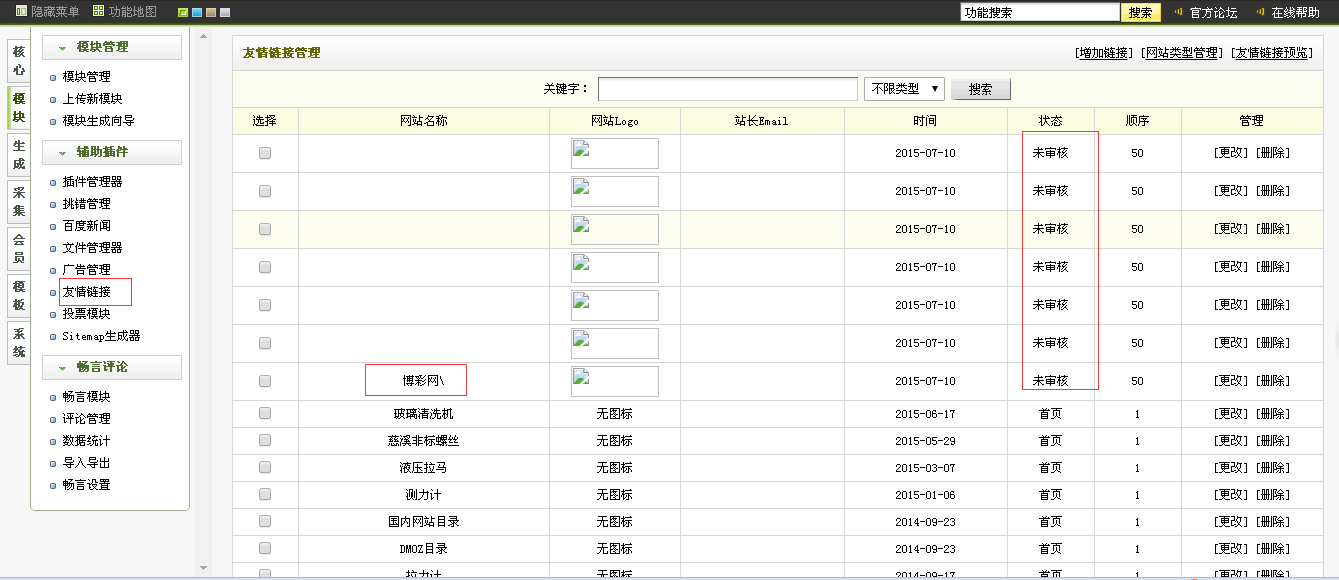Tick the checkbox for 博彩网 row
Viewport: 1339px width, 580px height.
pos(265,381)
